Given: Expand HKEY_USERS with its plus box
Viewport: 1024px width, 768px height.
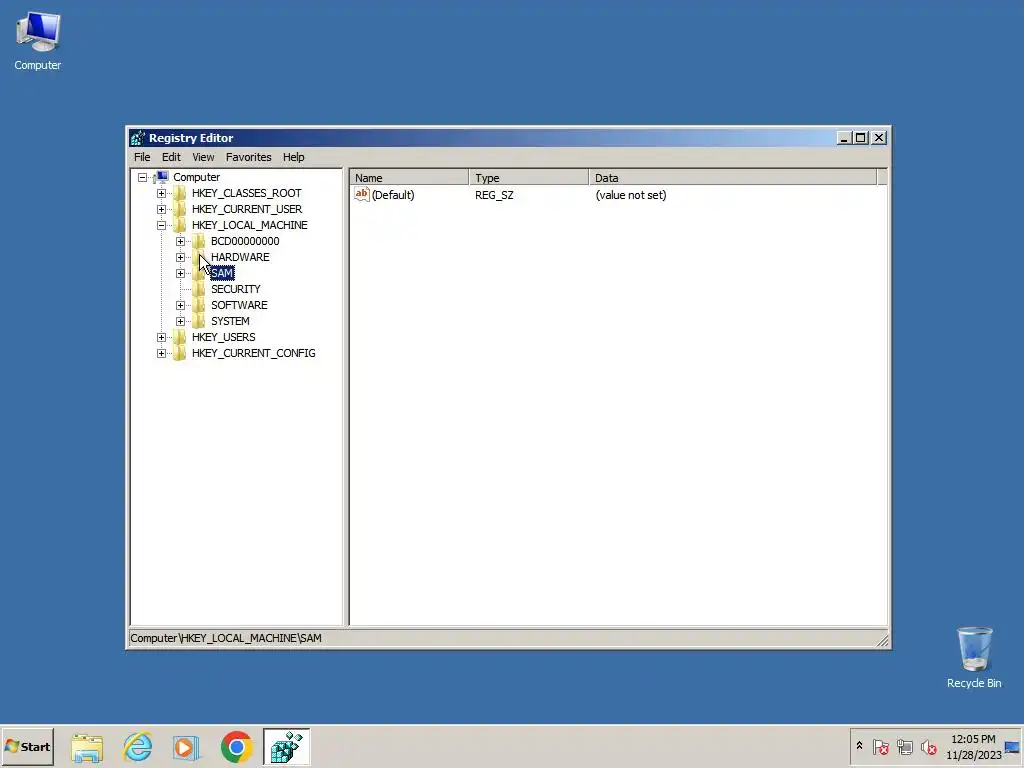Looking at the screenshot, I should point(161,337).
